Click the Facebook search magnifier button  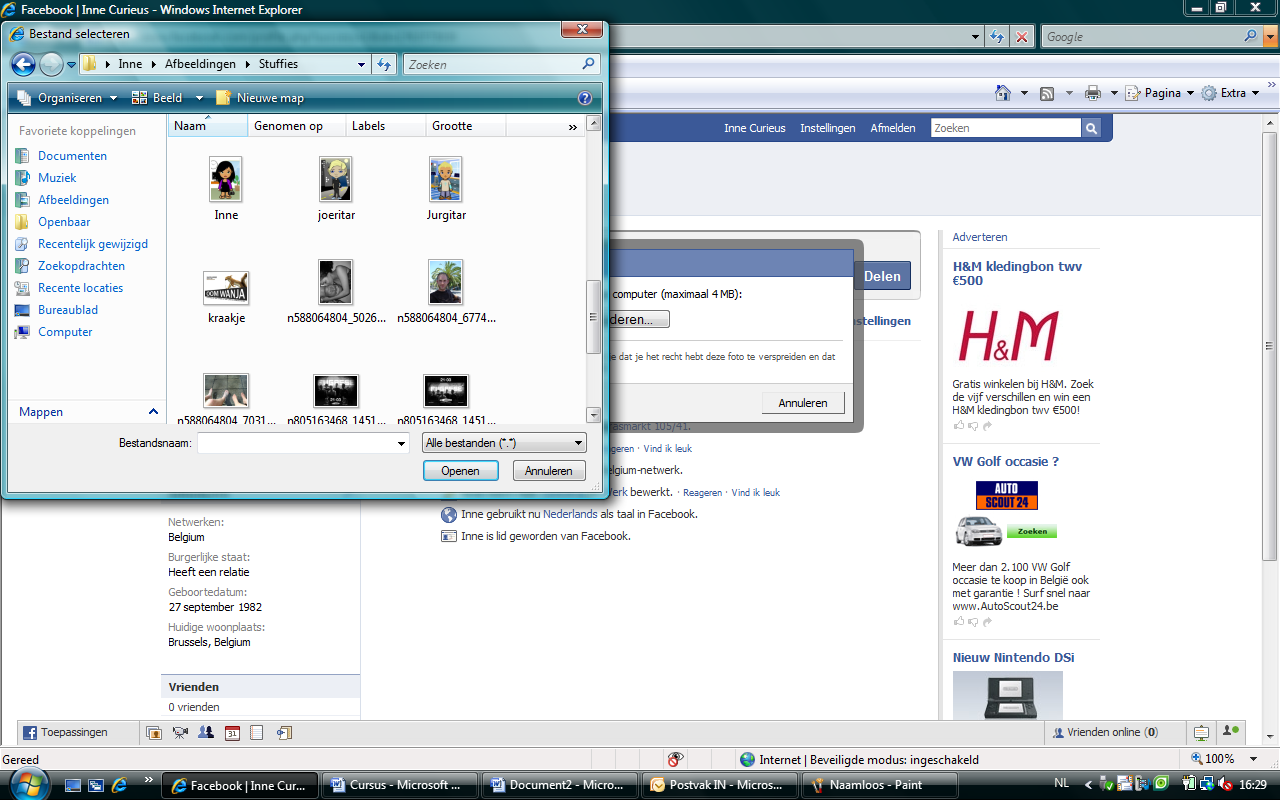1091,128
